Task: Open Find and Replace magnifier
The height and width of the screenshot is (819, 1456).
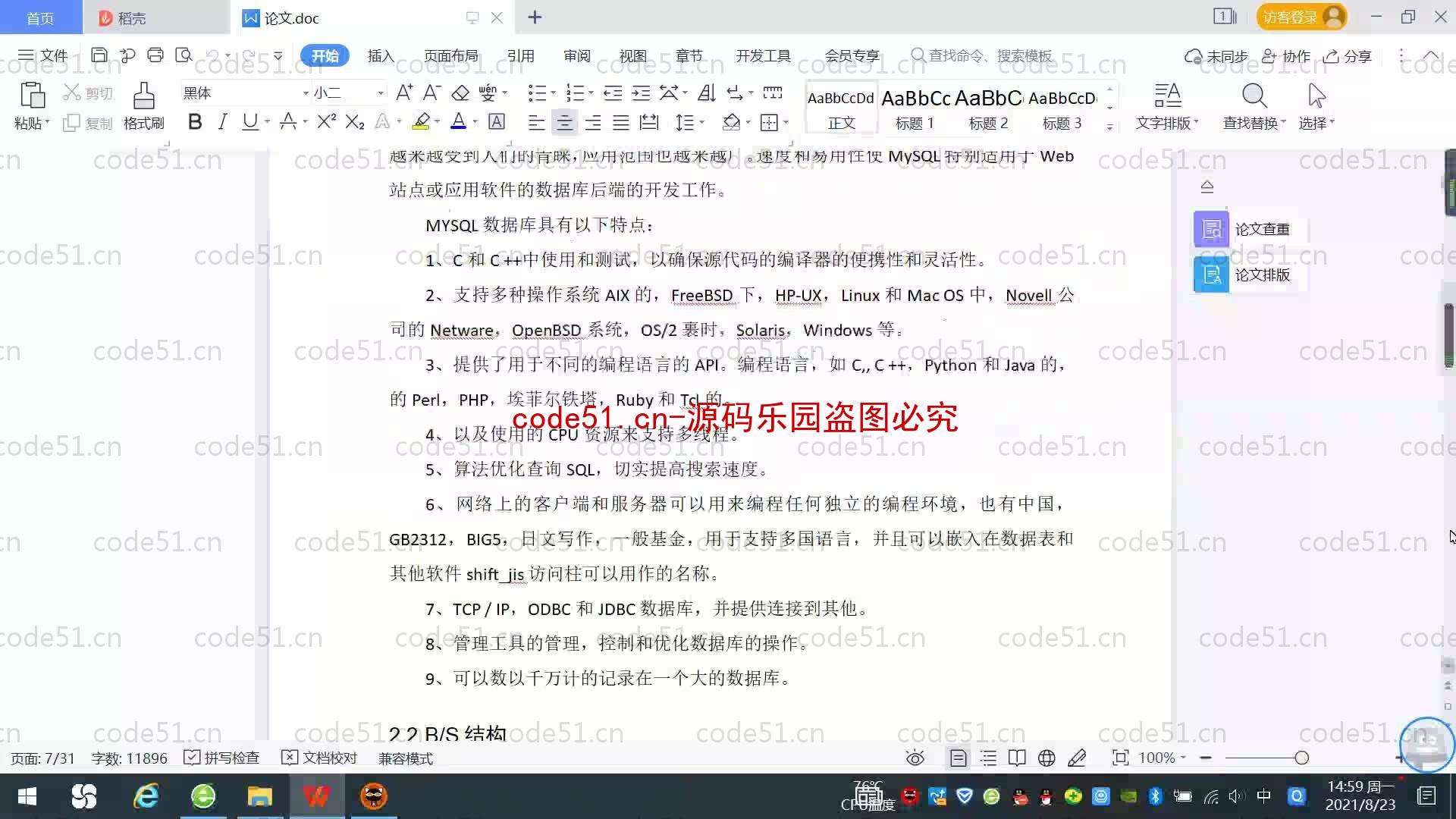Action: tap(1254, 96)
